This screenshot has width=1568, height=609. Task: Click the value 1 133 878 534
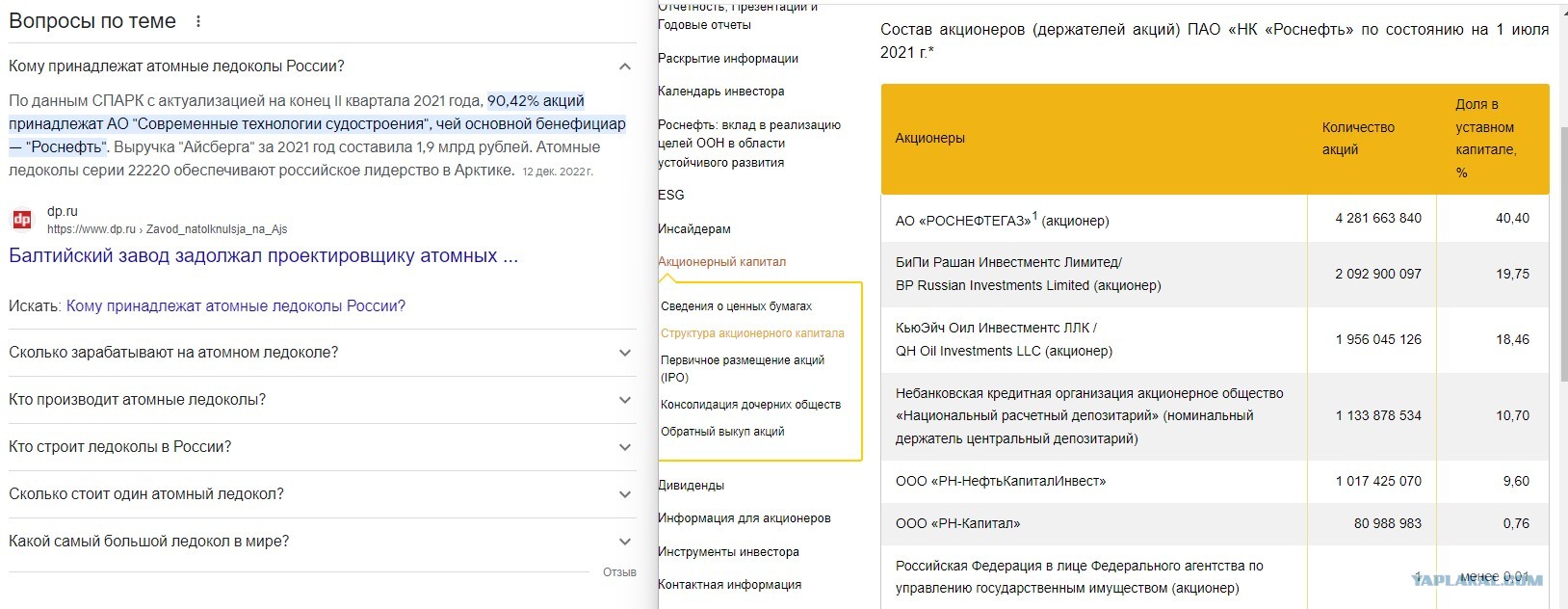pos(1378,416)
